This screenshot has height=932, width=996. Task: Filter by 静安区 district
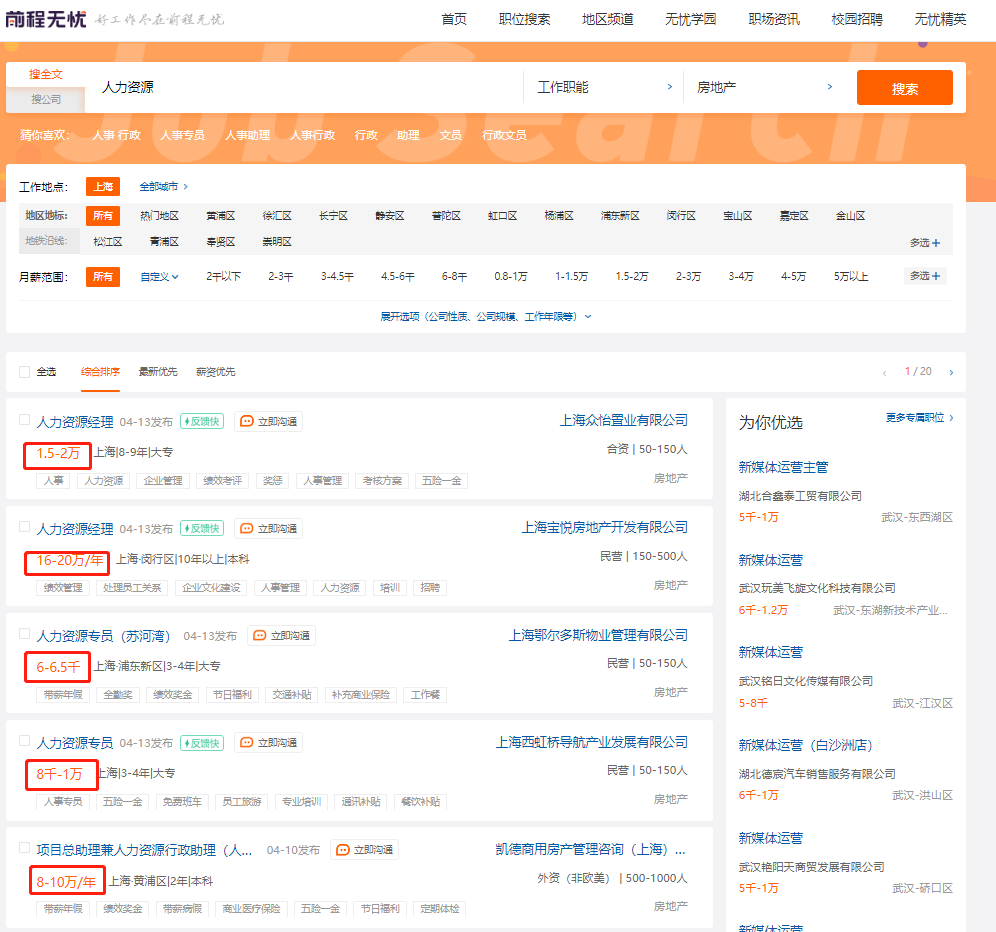pyautogui.click(x=389, y=216)
